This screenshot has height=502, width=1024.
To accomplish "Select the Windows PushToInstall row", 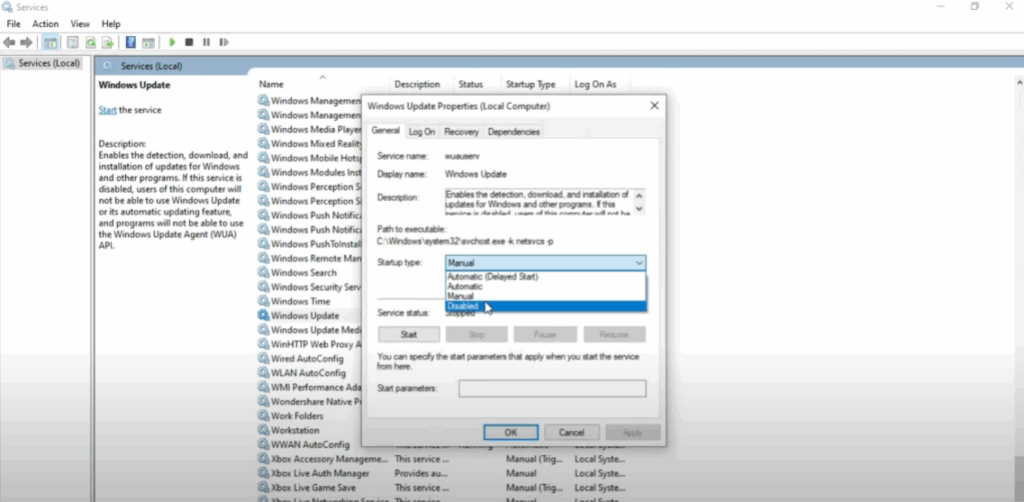I will coord(310,244).
